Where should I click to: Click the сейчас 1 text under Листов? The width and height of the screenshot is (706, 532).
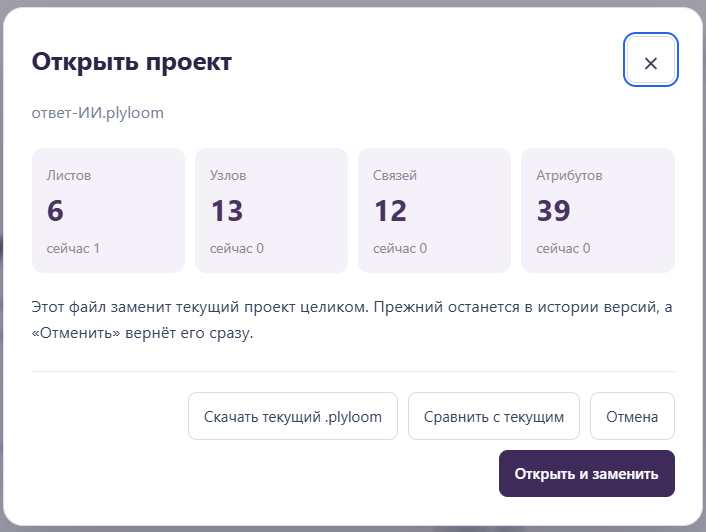pyautogui.click(x=73, y=248)
